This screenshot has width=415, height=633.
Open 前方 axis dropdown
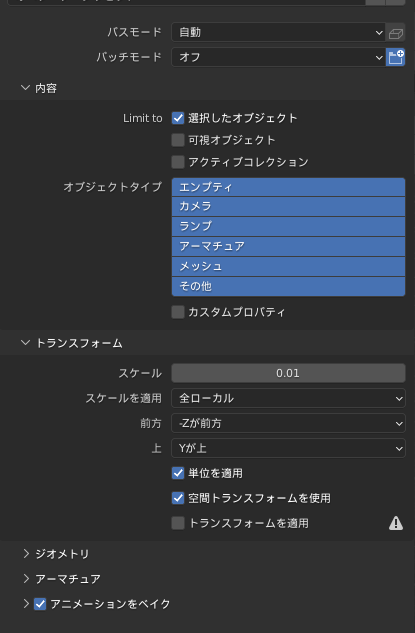pos(288,423)
